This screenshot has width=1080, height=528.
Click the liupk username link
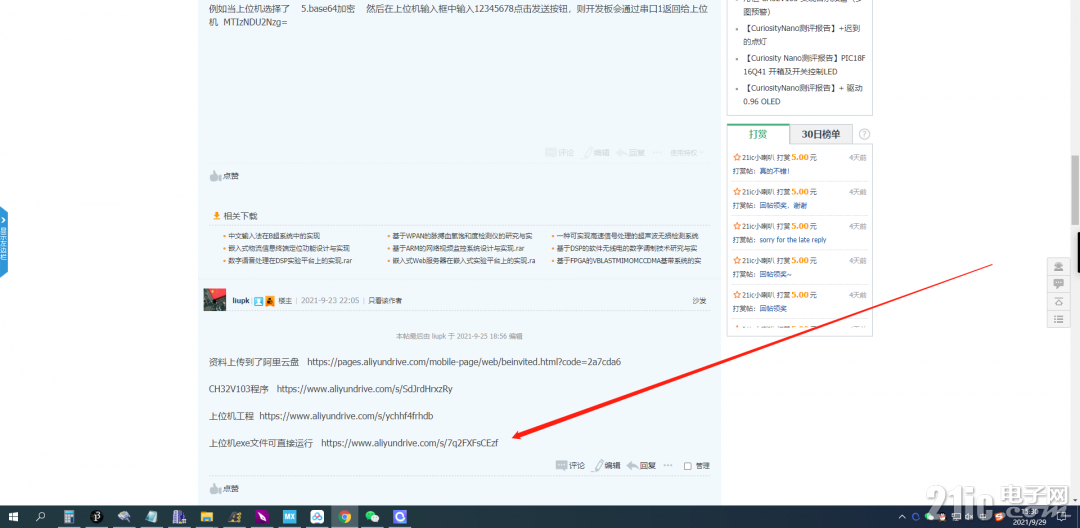click(241, 301)
